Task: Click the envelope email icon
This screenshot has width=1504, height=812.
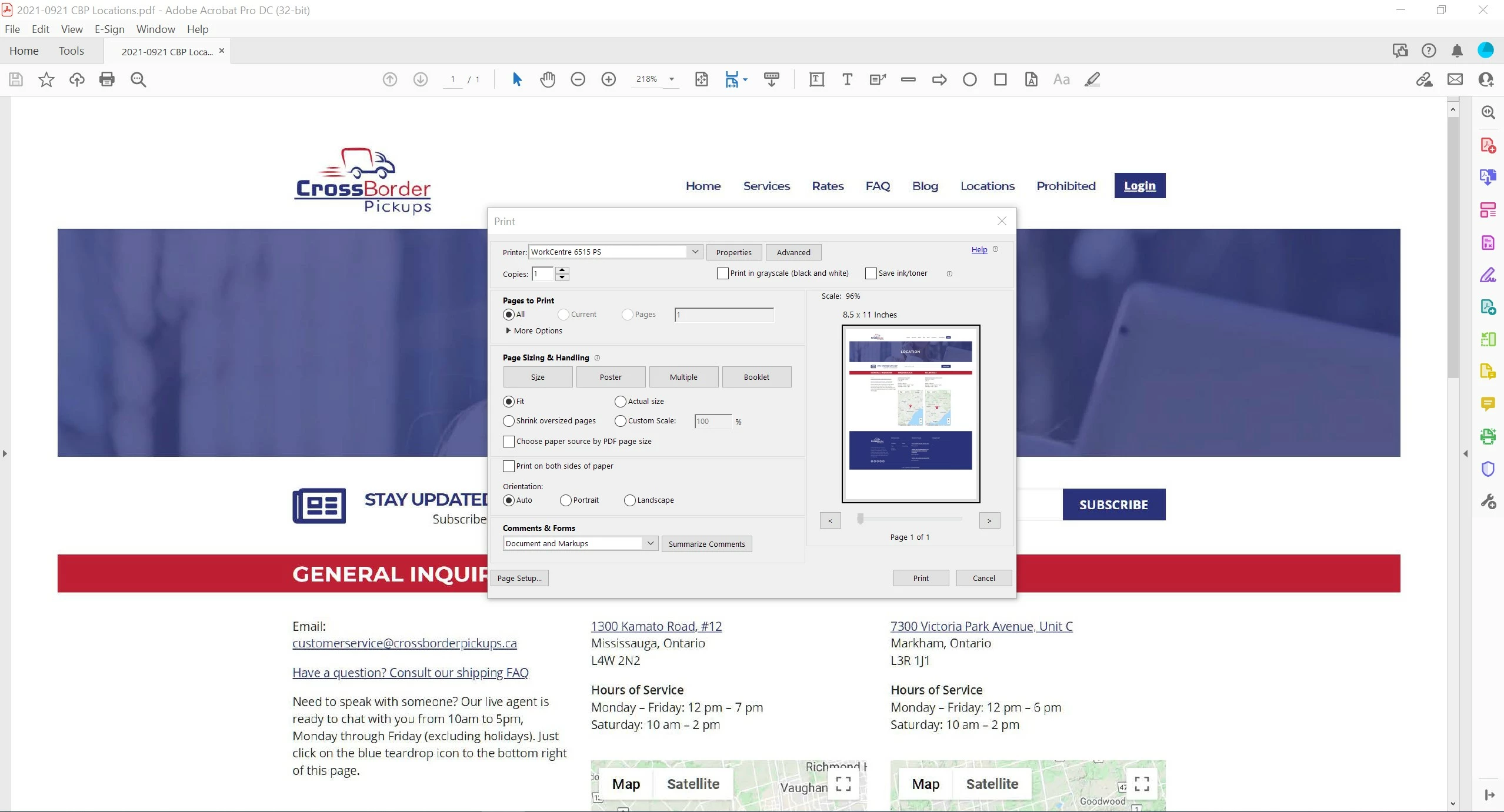Action: tap(1455, 79)
